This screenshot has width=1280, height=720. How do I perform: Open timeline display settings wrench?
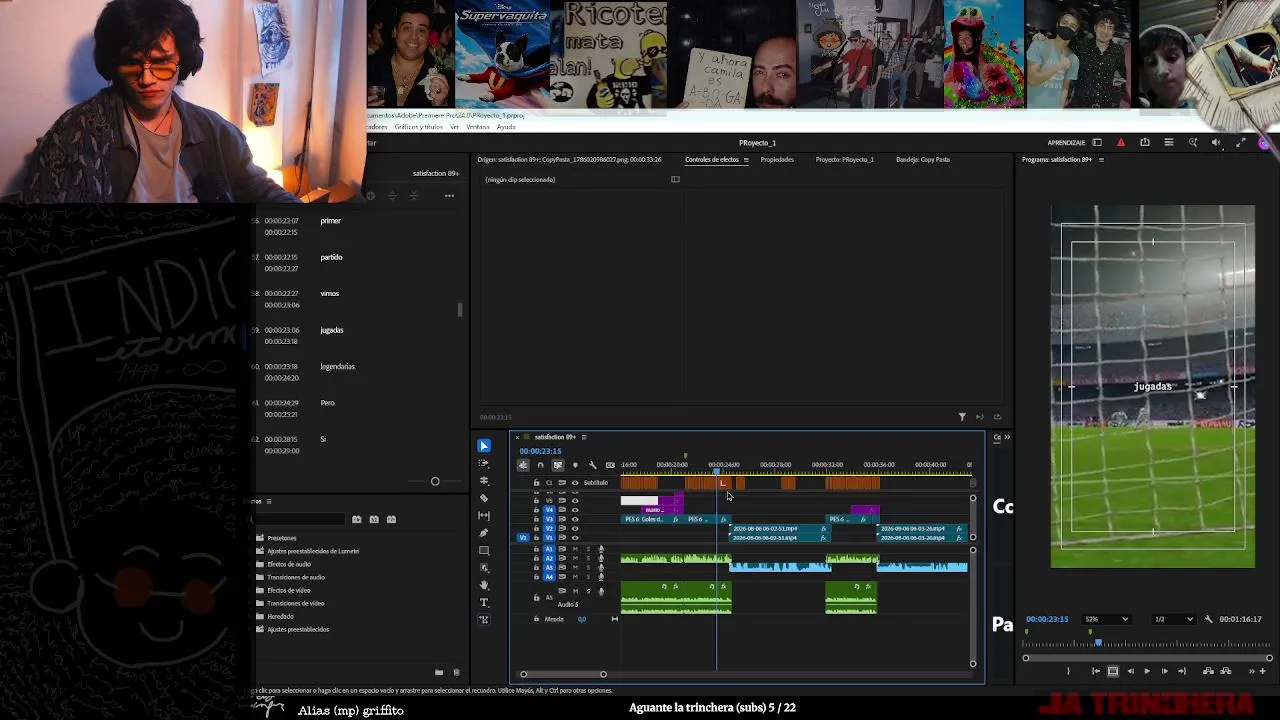pos(592,465)
